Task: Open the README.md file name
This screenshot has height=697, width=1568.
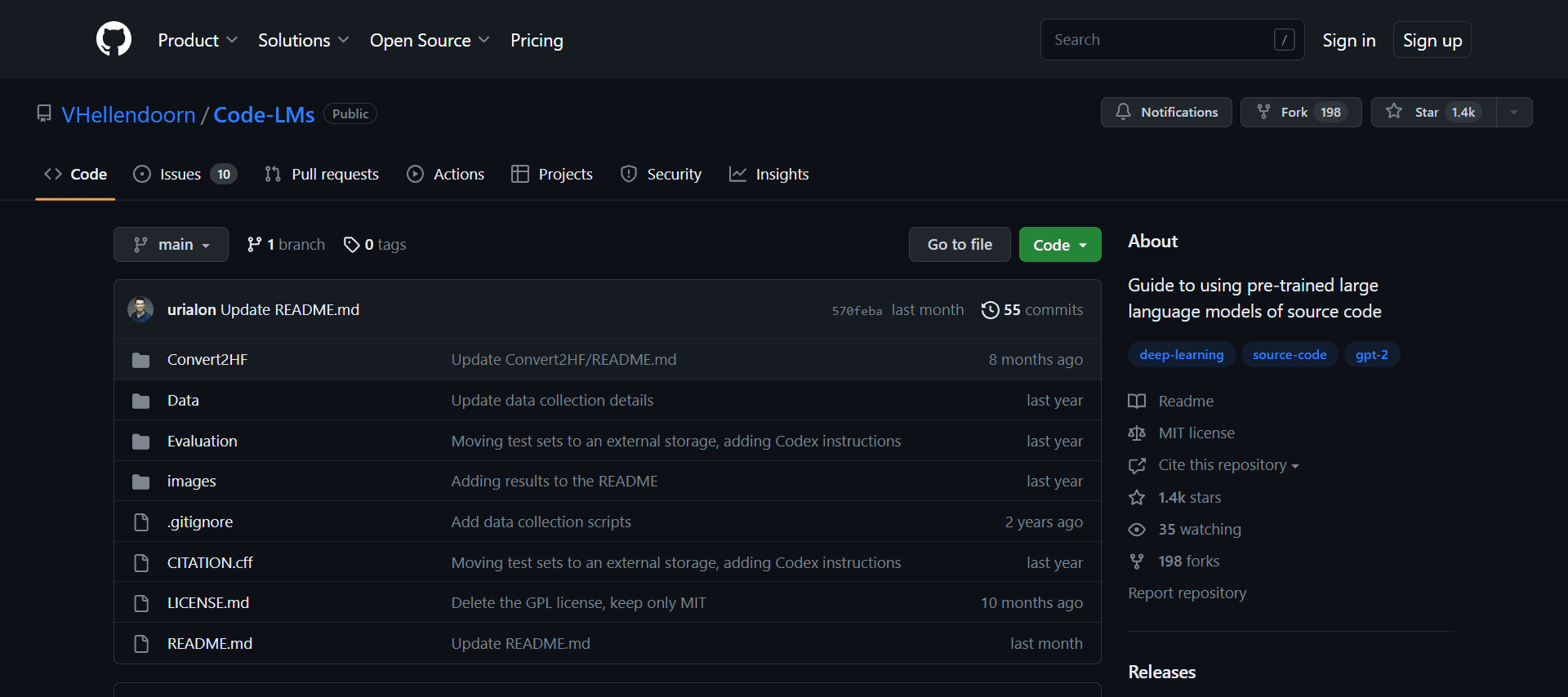Action: 210,644
